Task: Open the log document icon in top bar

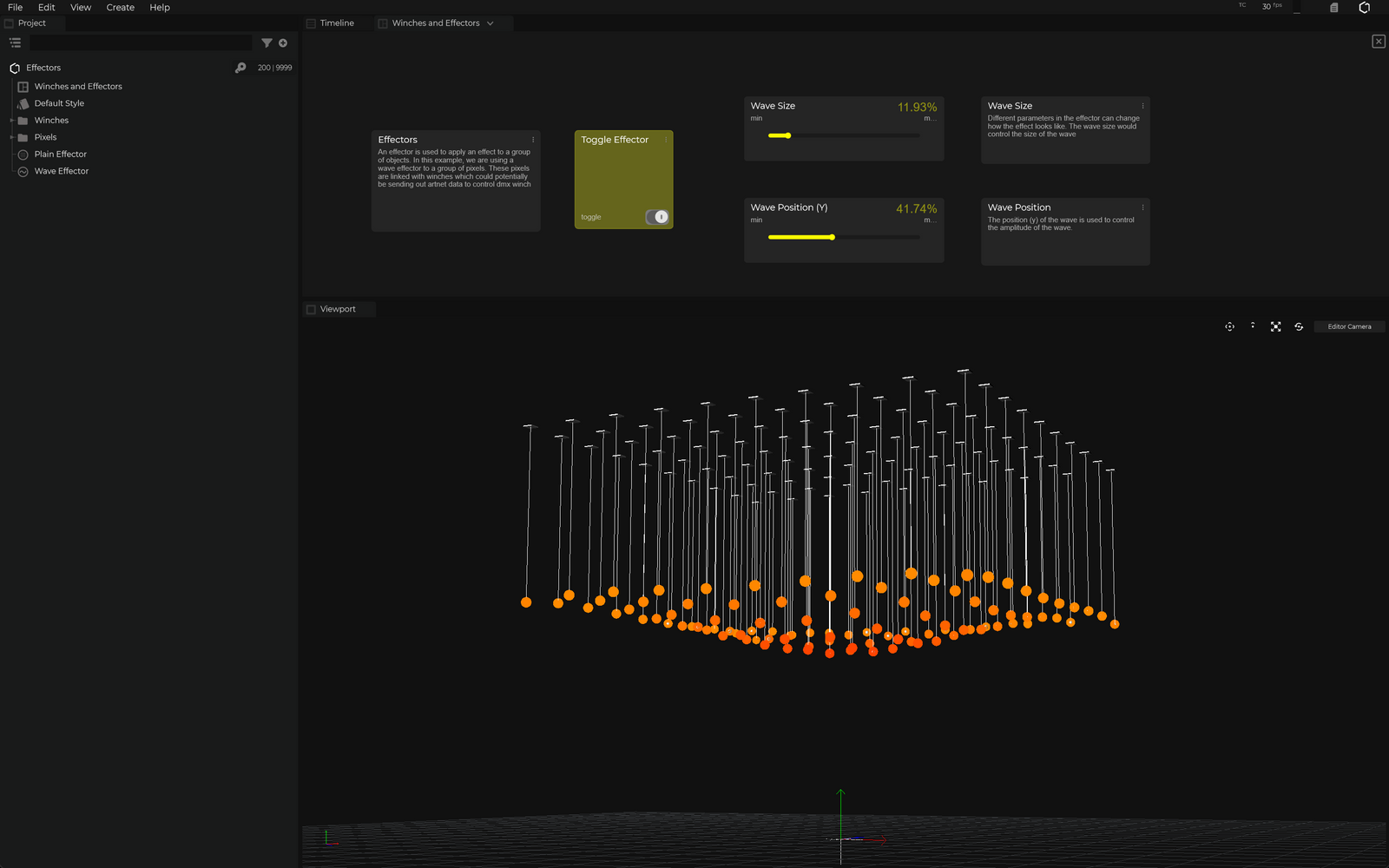Action: 1334,8
